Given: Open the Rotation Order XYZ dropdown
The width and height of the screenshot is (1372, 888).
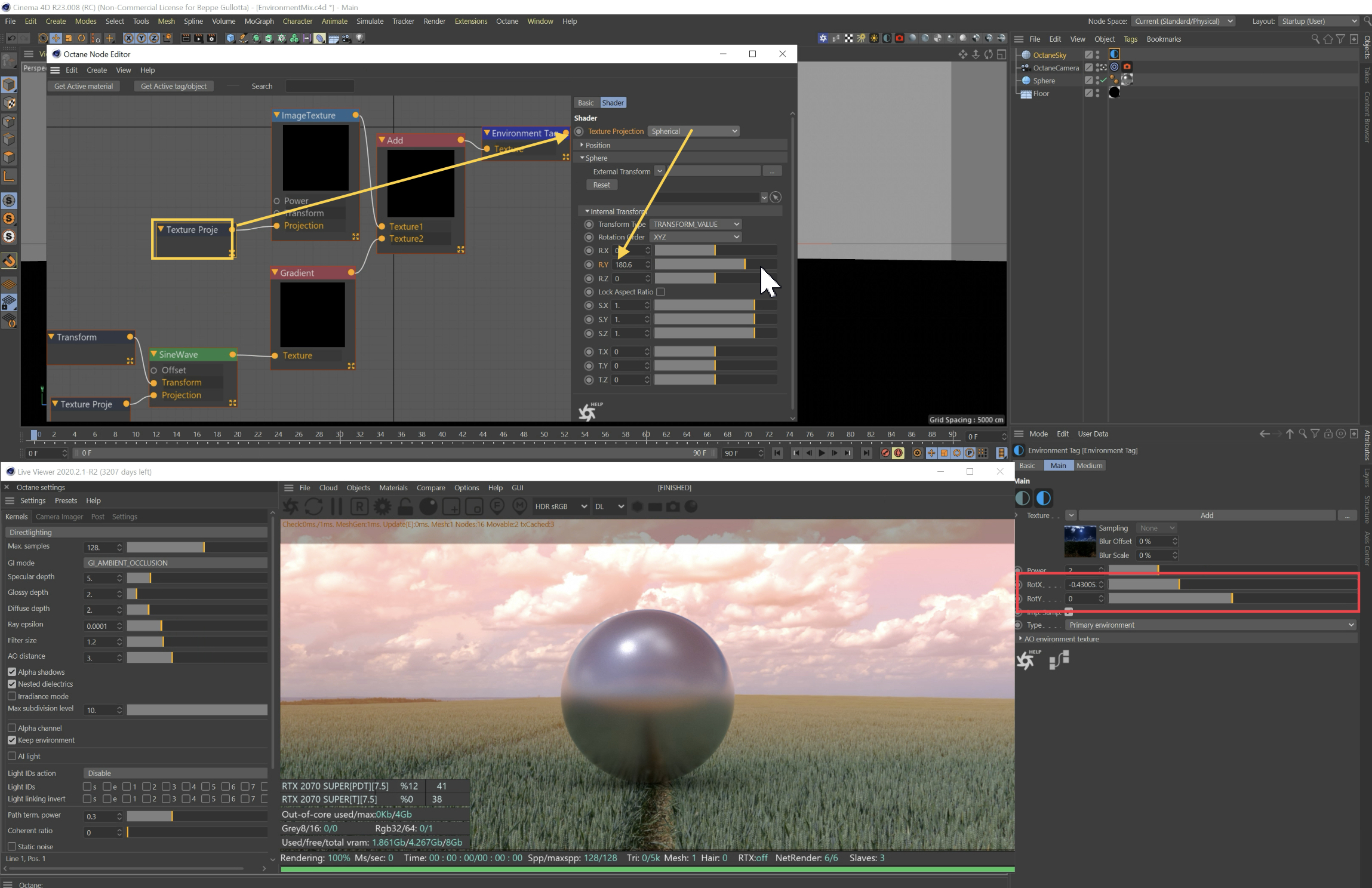Looking at the screenshot, I should [696, 237].
